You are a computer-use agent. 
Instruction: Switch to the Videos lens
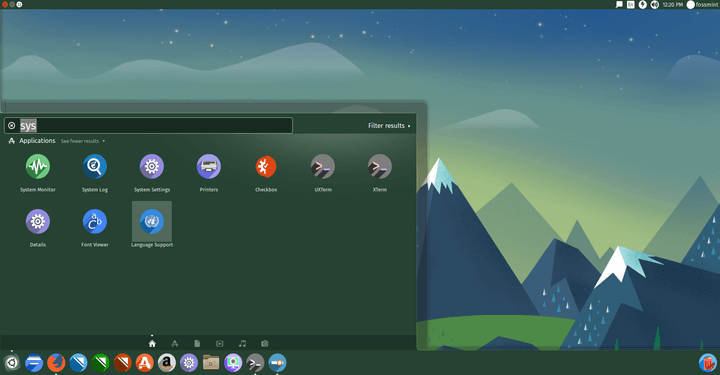tap(219, 343)
